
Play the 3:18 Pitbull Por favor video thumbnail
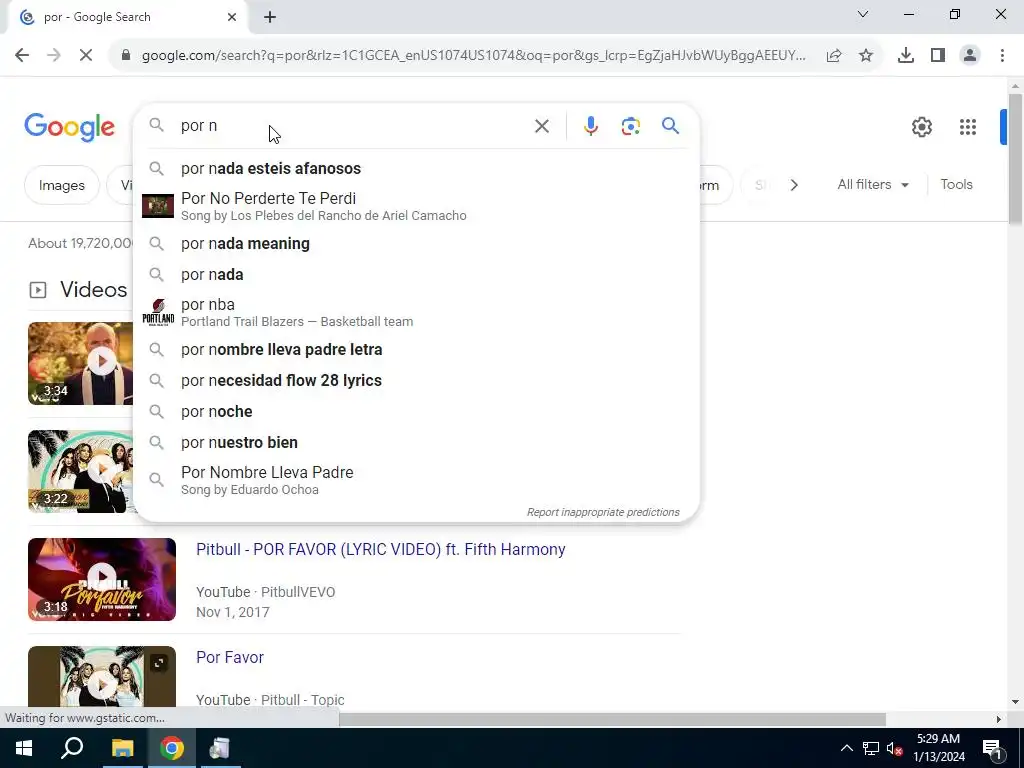point(102,579)
